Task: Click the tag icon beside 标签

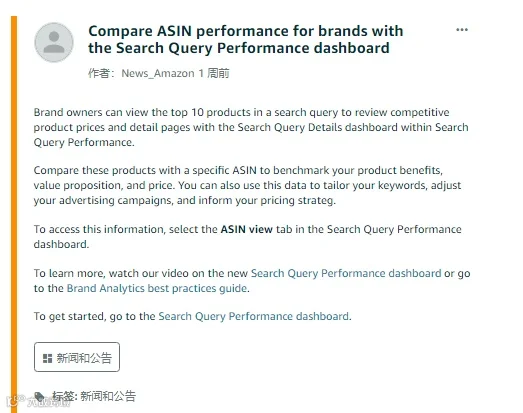Action: point(40,396)
